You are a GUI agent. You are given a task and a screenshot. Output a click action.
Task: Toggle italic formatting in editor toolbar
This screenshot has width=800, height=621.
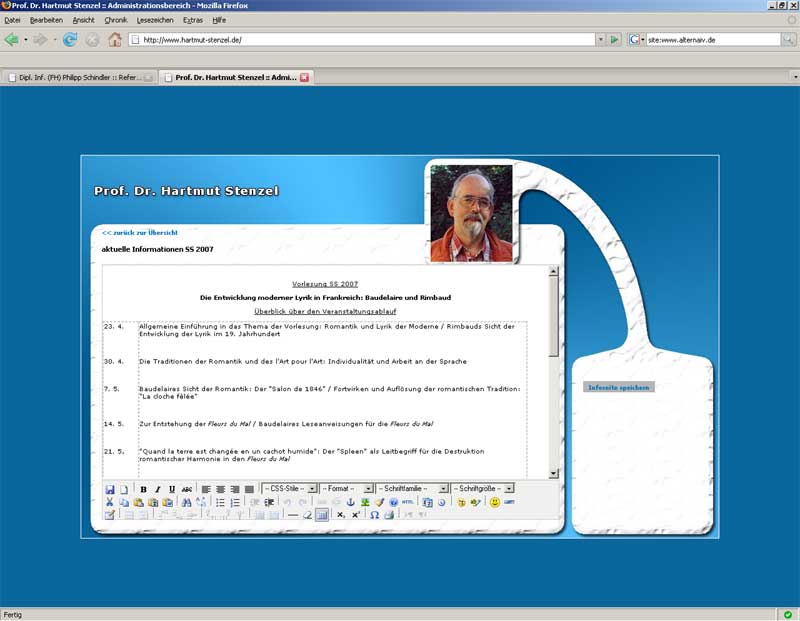pos(157,489)
